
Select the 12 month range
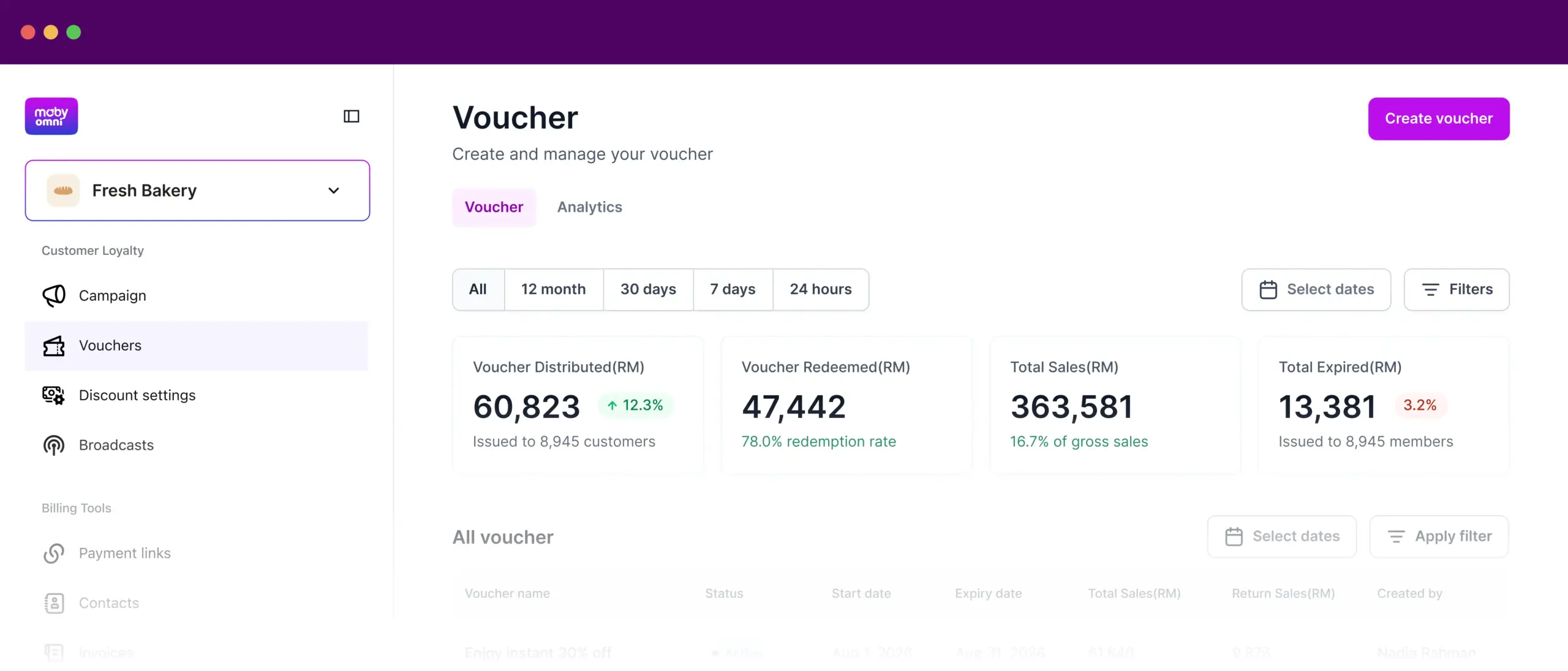(554, 289)
